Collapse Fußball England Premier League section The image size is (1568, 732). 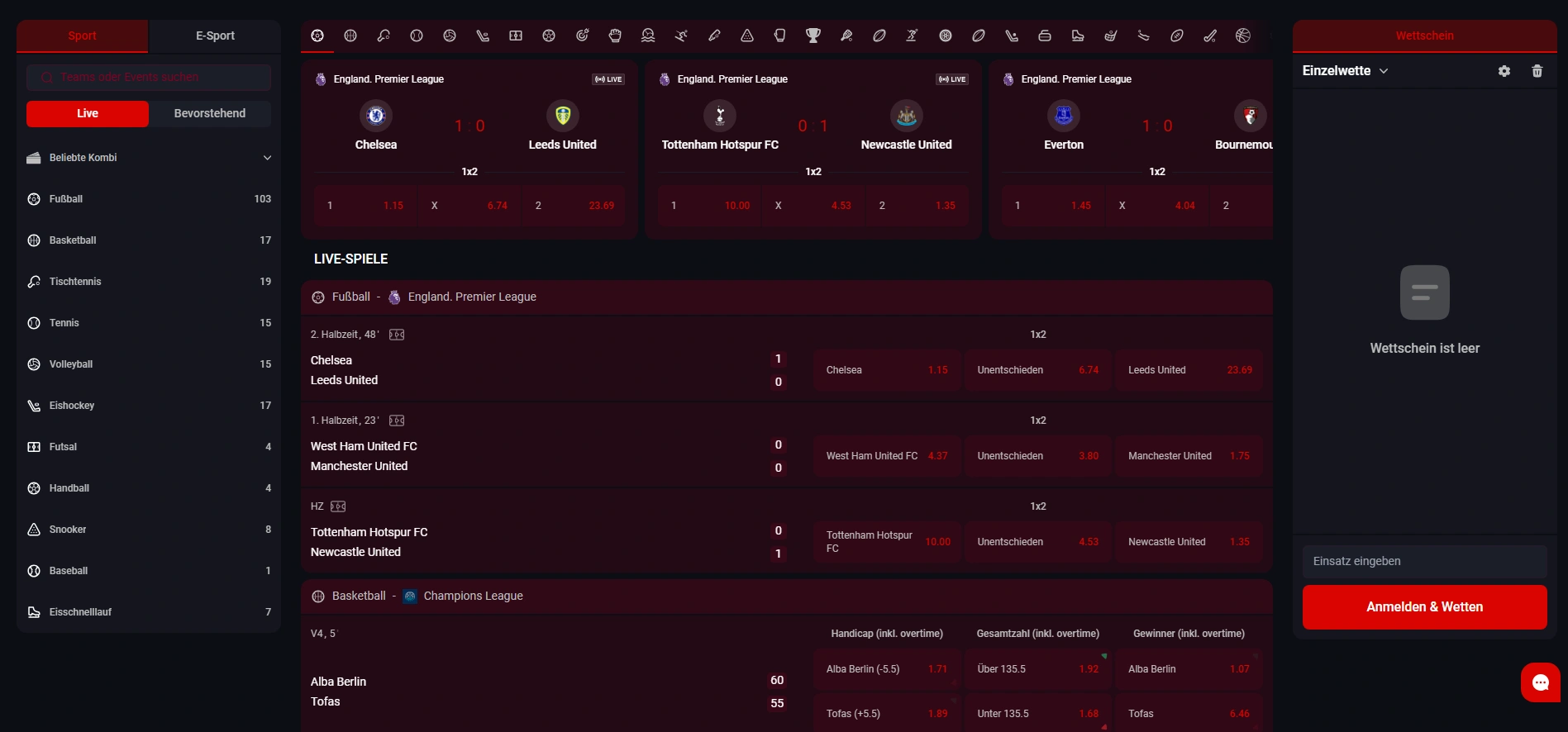[x=786, y=297]
